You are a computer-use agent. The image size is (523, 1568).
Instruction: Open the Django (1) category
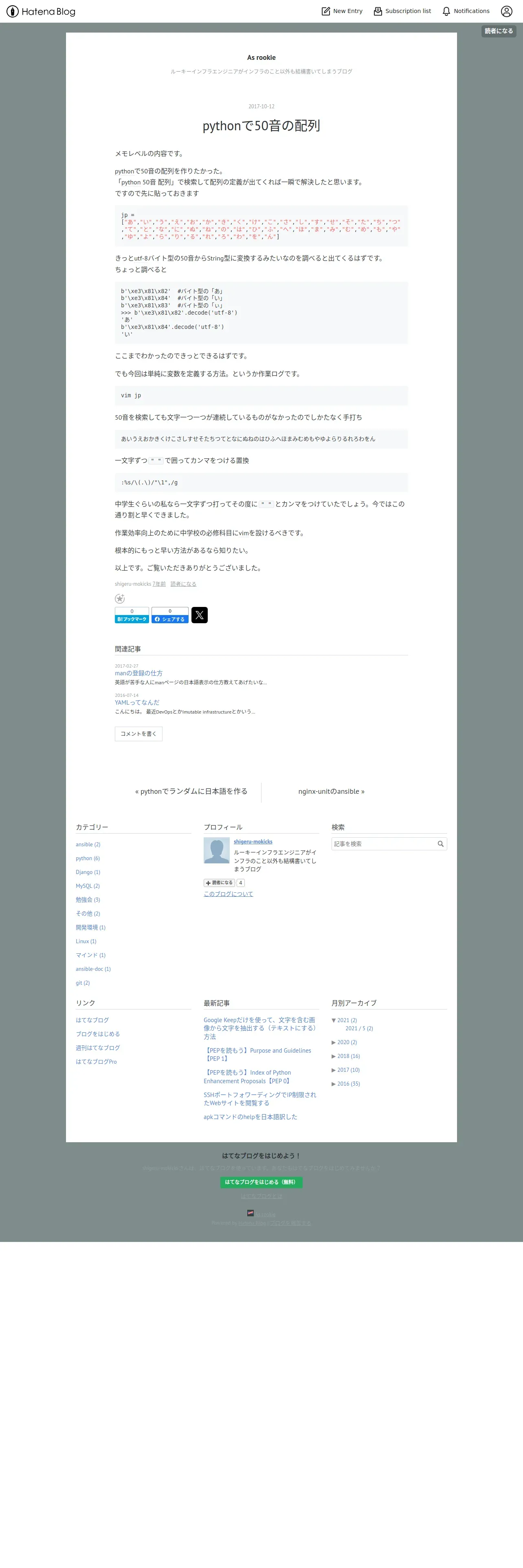click(88, 872)
